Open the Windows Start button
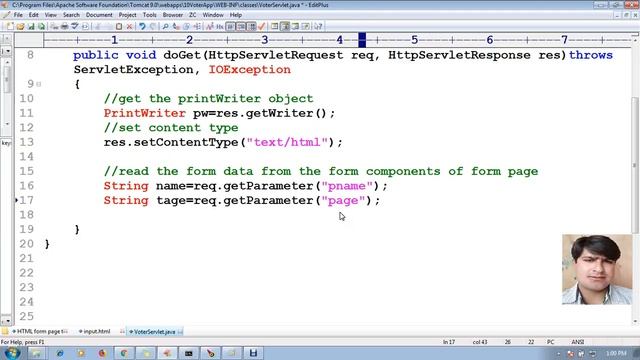This screenshot has height=360, width=640. tap(12, 353)
